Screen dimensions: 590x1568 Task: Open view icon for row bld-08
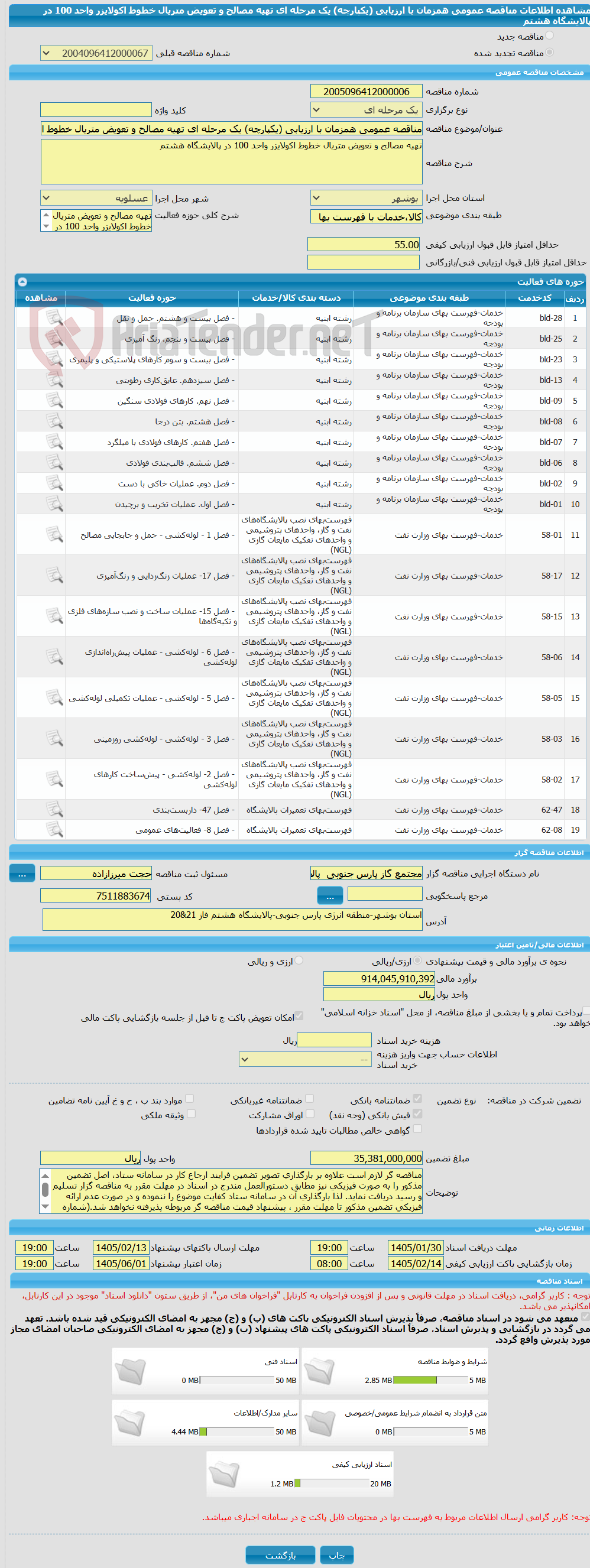(x=55, y=421)
